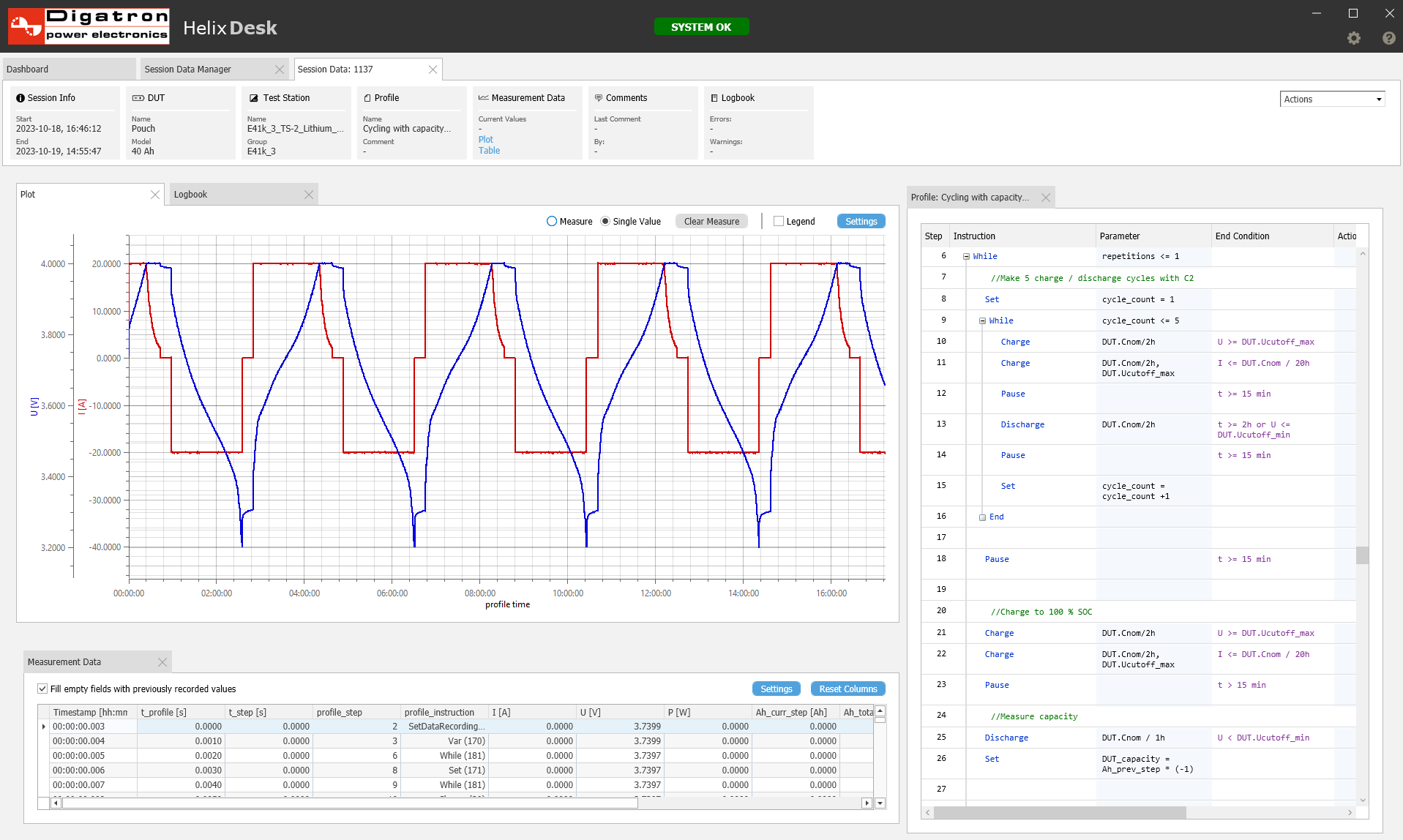Image resolution: width=1403 pixels, height=840 pixels.
Task: Click the Parameter column header in profile
Action: [1153, 236]
